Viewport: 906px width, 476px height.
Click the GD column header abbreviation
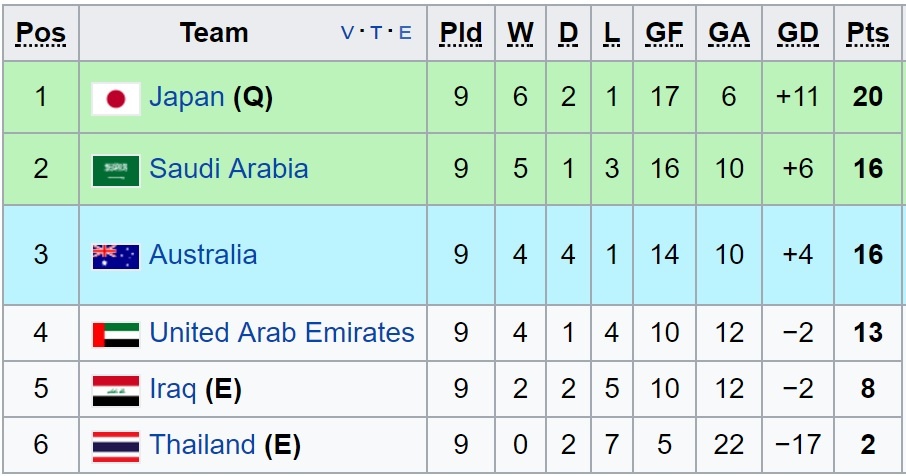tap(798, 33)
